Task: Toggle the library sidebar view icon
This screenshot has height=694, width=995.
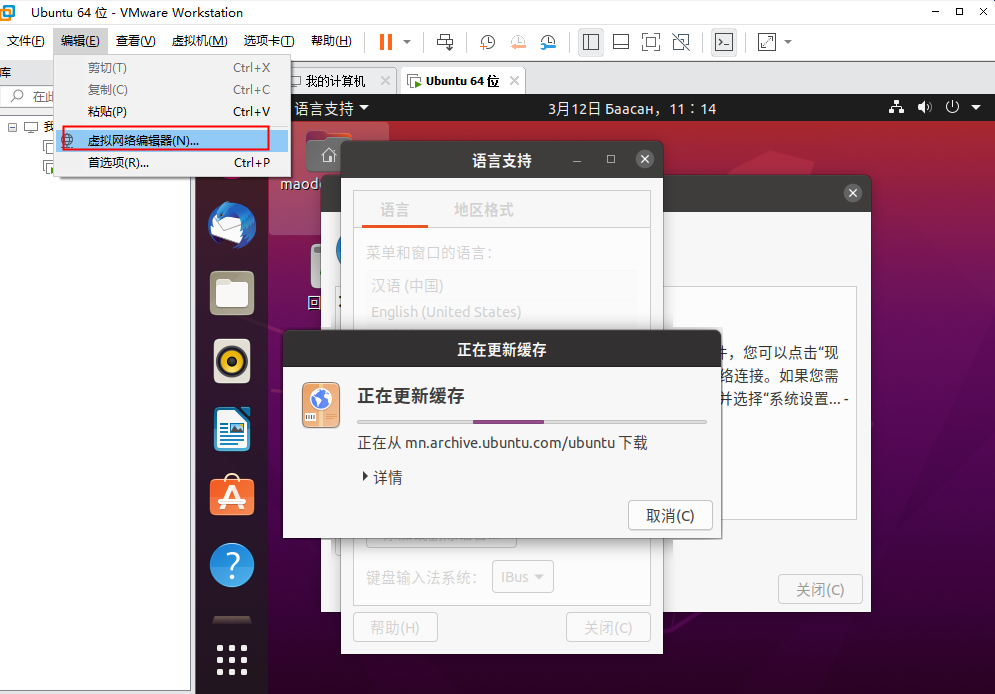Action: [591, 42]
